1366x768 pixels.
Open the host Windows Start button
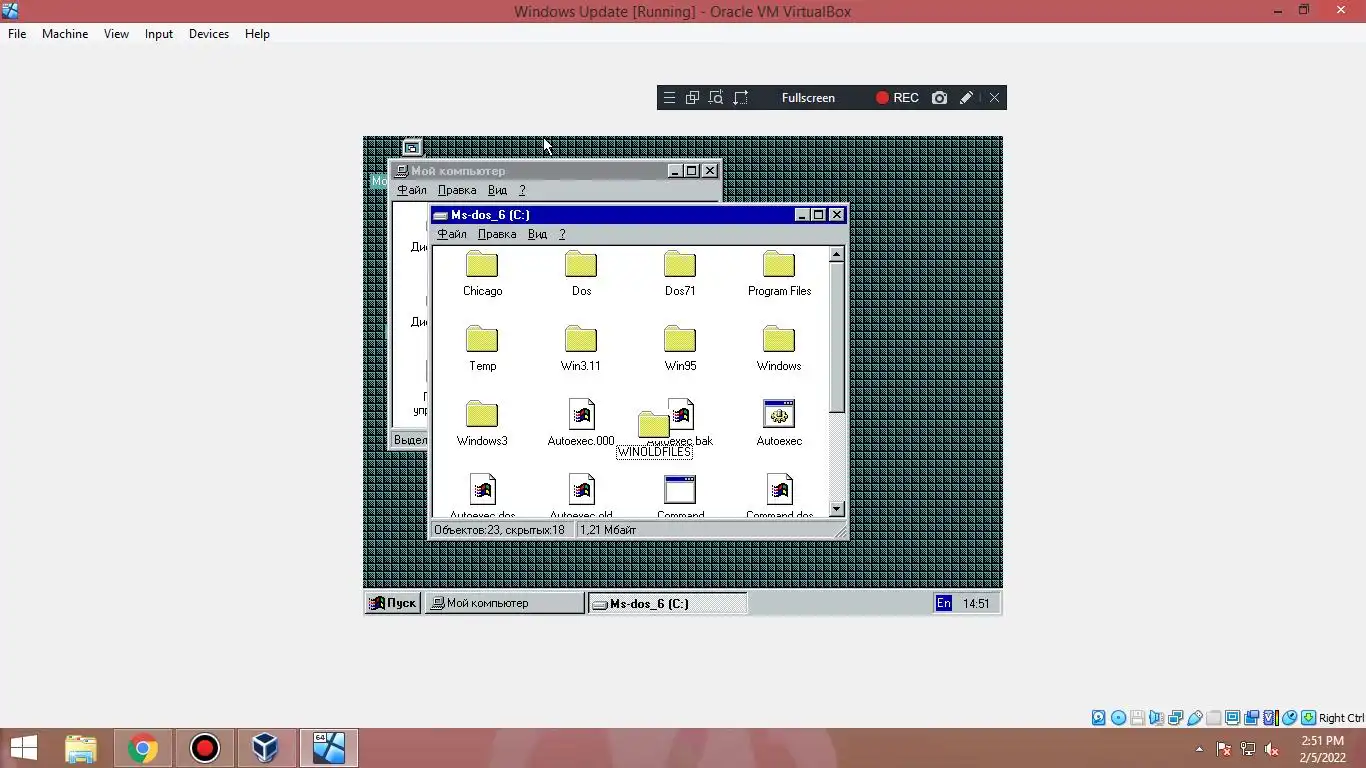coord(23,748)
